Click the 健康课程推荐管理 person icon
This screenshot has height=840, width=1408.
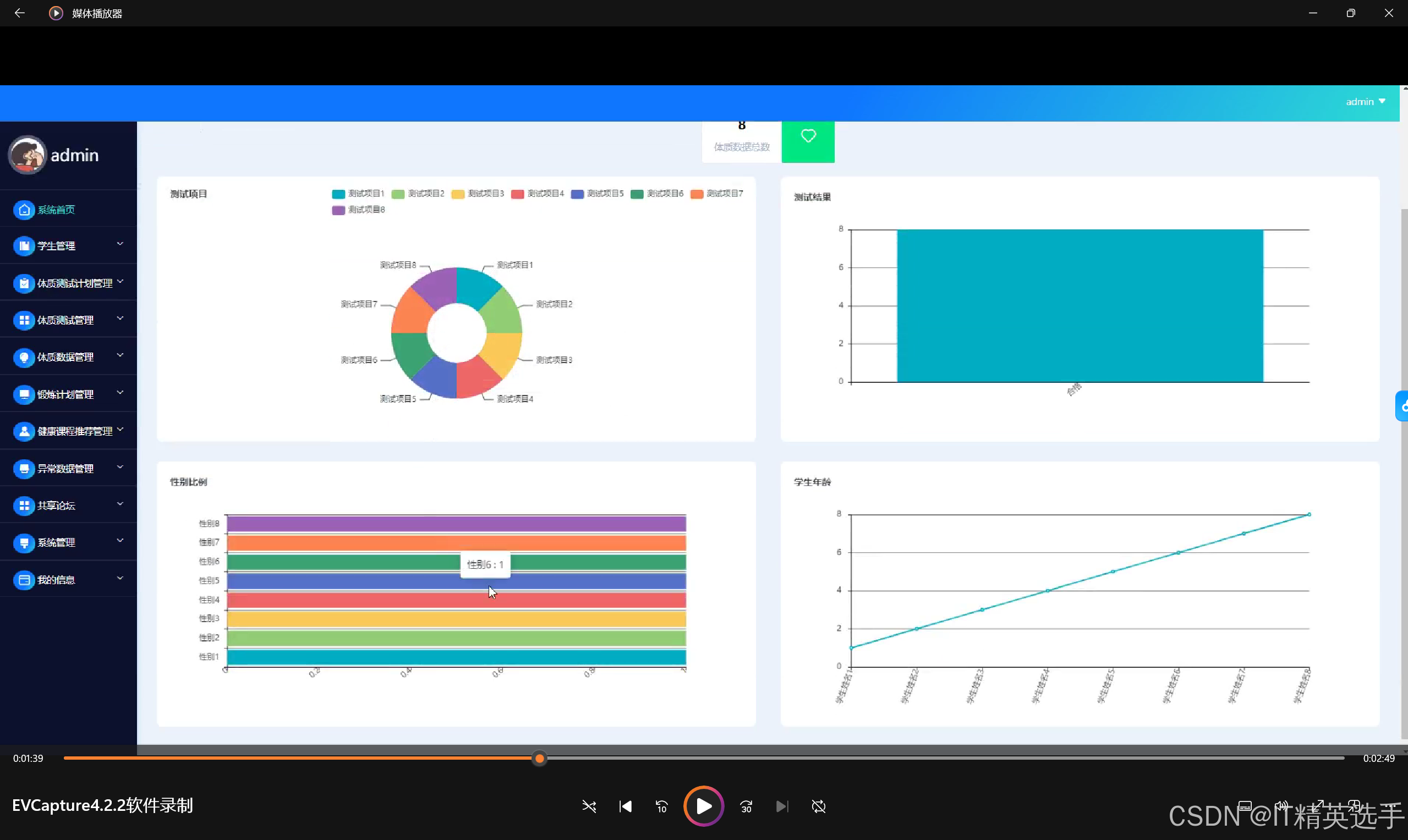(24, 432)
